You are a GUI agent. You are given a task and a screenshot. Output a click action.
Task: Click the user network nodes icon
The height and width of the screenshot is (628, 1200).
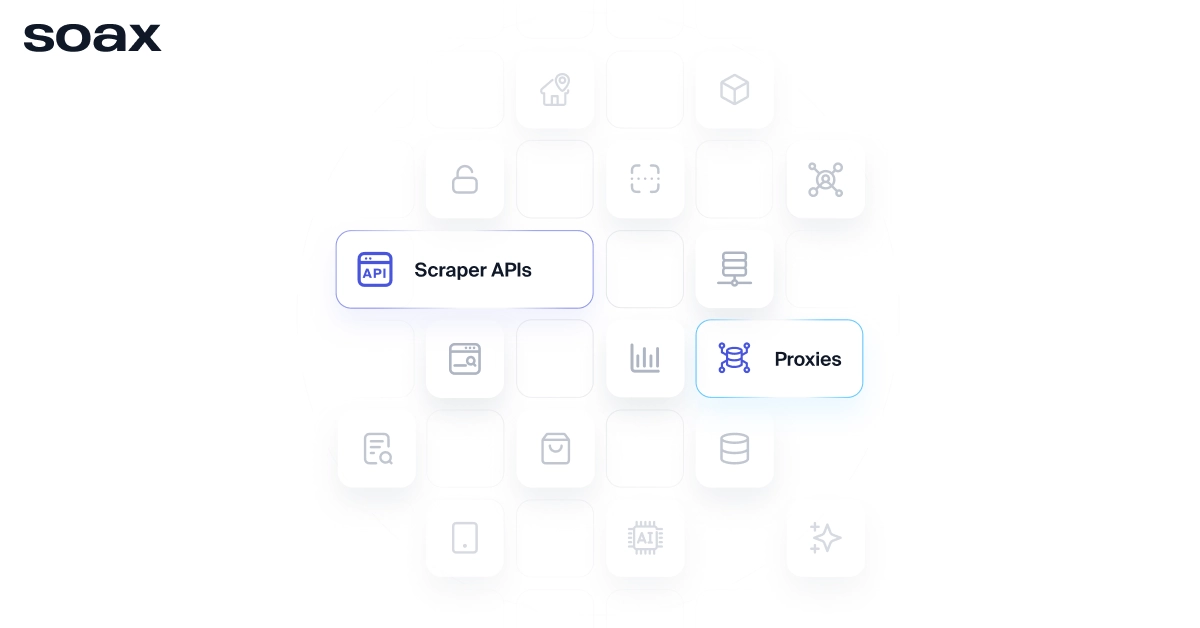click(x=825, y=179)
